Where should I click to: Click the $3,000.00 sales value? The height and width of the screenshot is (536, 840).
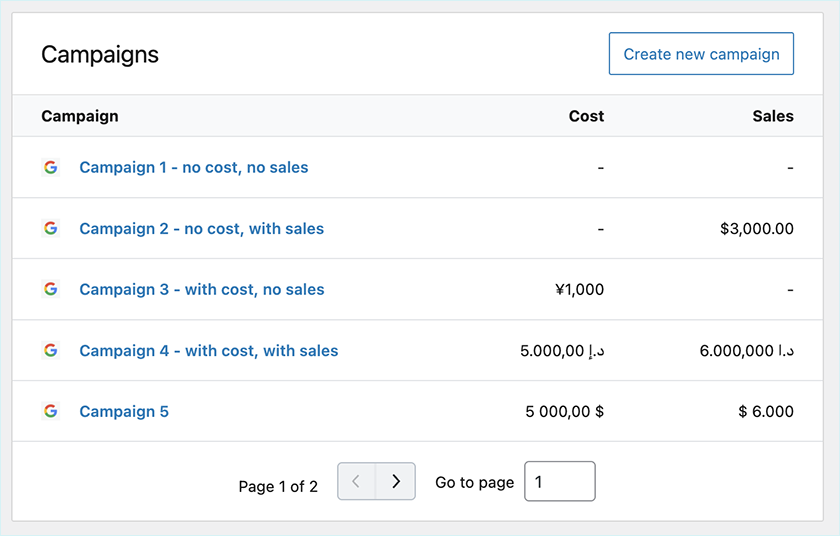(x=756, y=229)
